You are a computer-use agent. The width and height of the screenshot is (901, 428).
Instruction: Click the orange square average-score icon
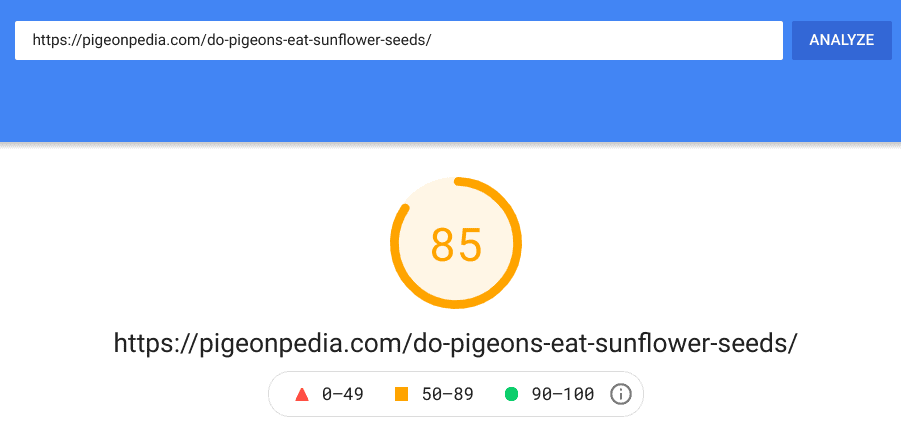click(401, 394)
